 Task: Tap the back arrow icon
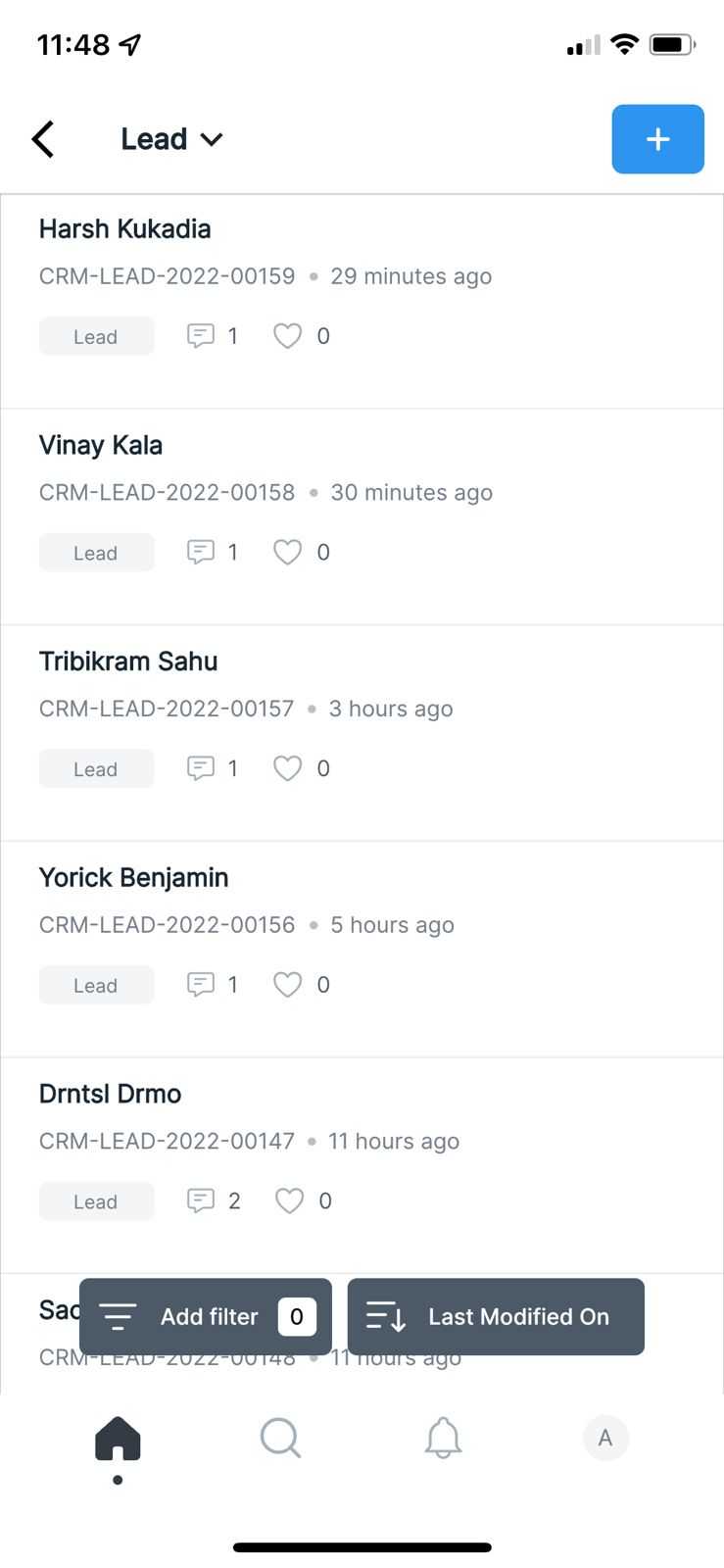(x=43, y=139)
